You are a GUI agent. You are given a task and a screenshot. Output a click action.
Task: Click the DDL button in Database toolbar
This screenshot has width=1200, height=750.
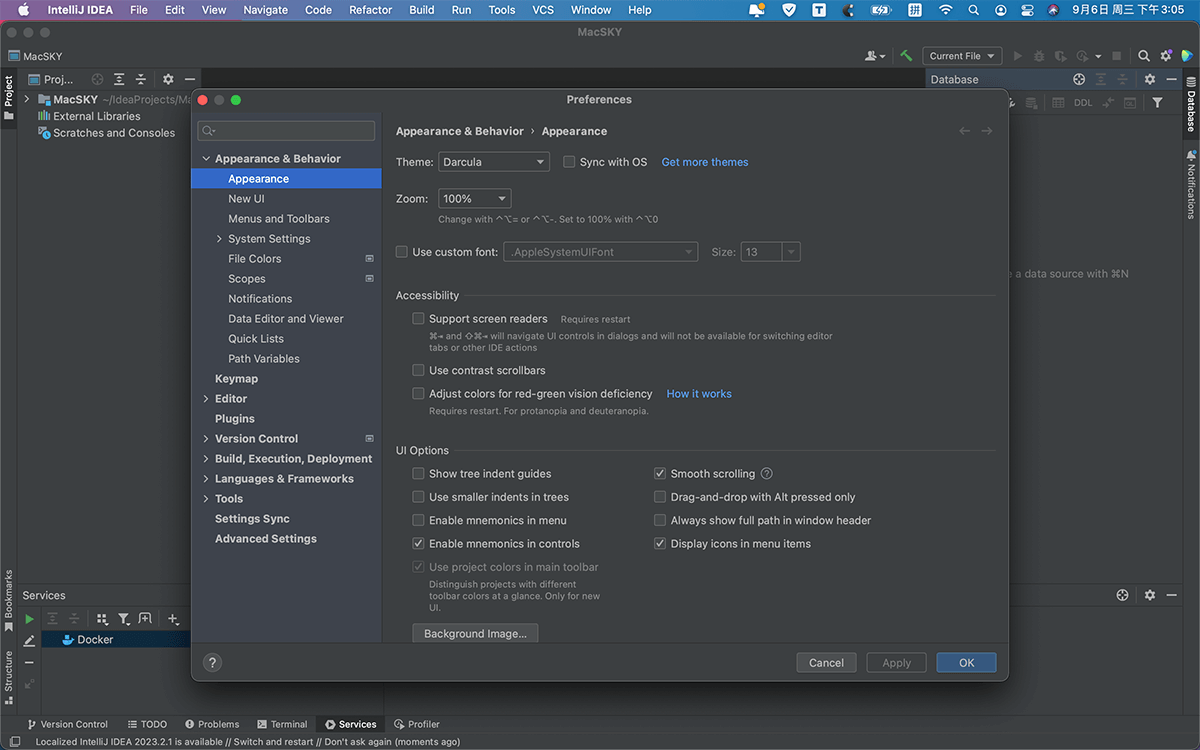(x=1083, y=102)
